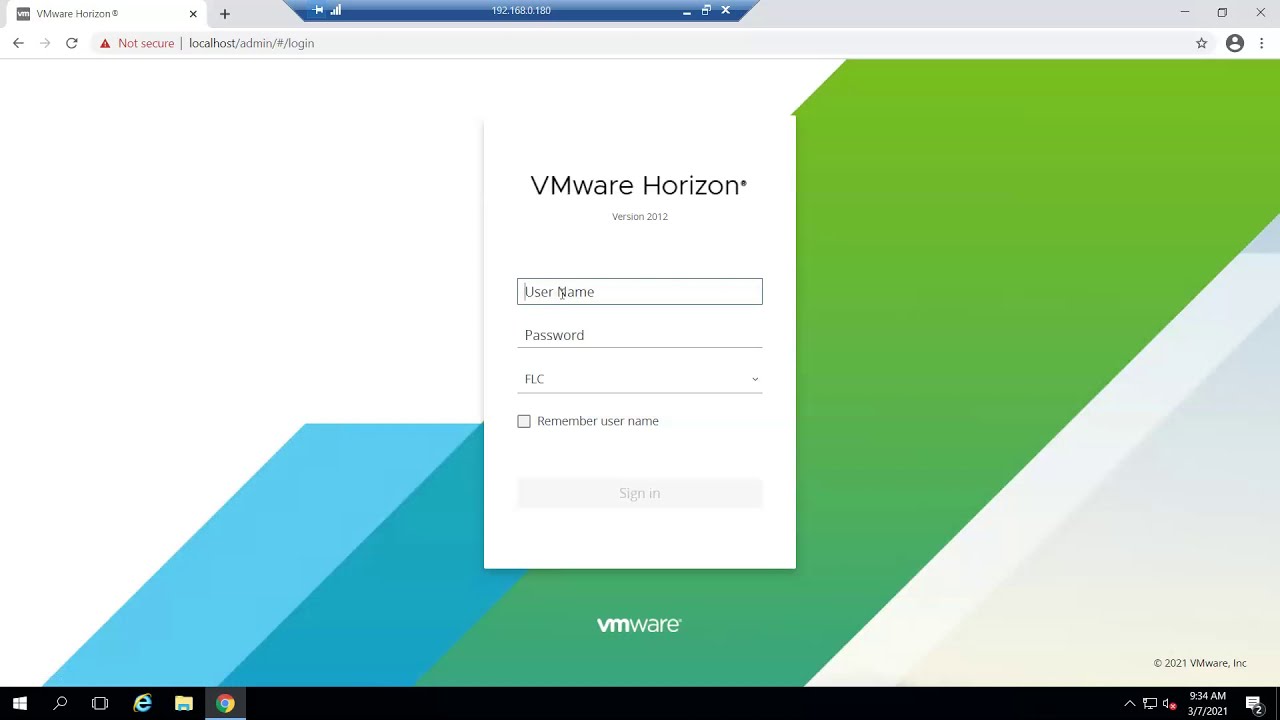Bookmark this page with the star icon
1280x720 pixels.
(1202, 43)
